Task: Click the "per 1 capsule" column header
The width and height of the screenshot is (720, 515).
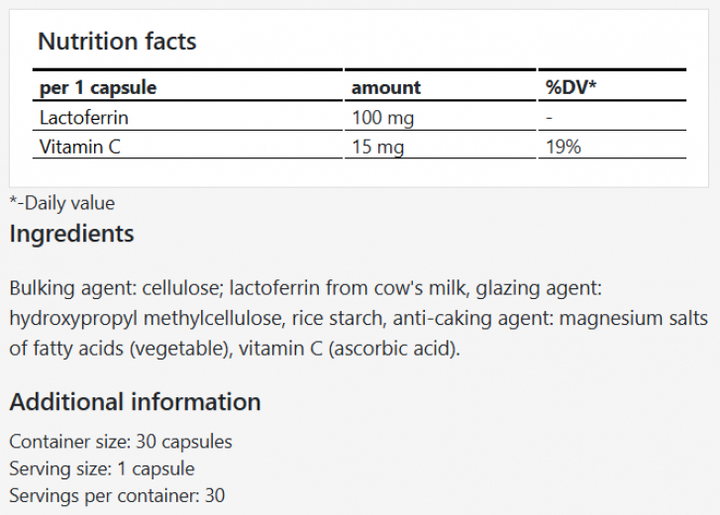Action: click(x=98, y=88)
